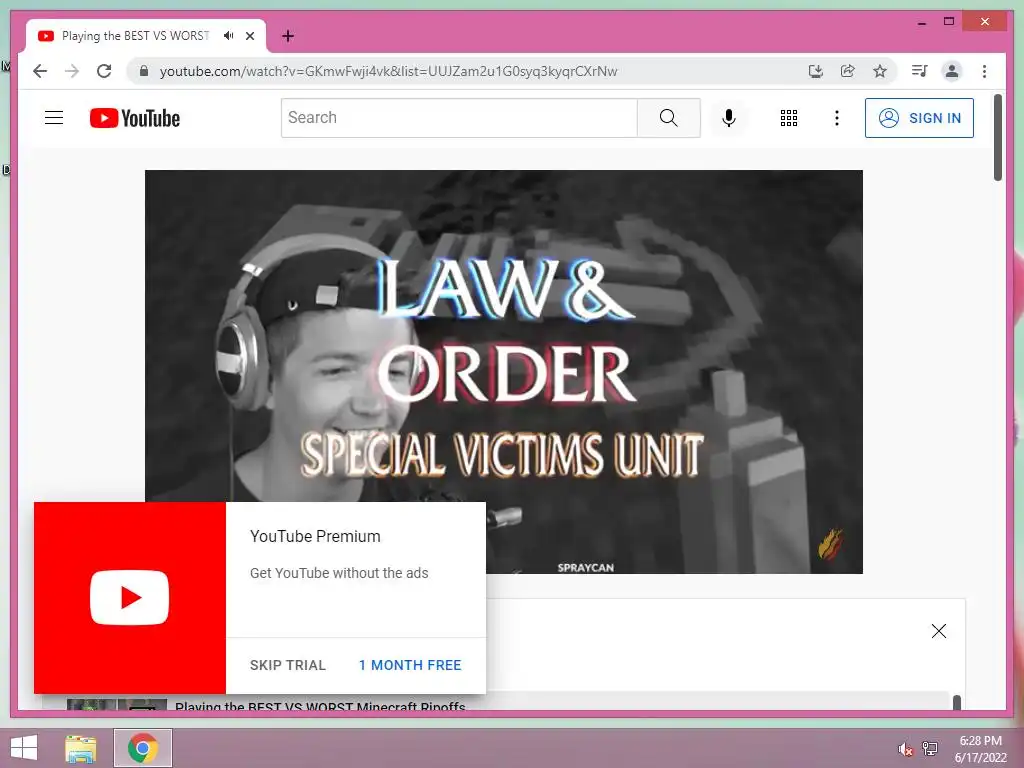Mute the tab with its speaker icon
The image size is (1024, 768).
229,36
